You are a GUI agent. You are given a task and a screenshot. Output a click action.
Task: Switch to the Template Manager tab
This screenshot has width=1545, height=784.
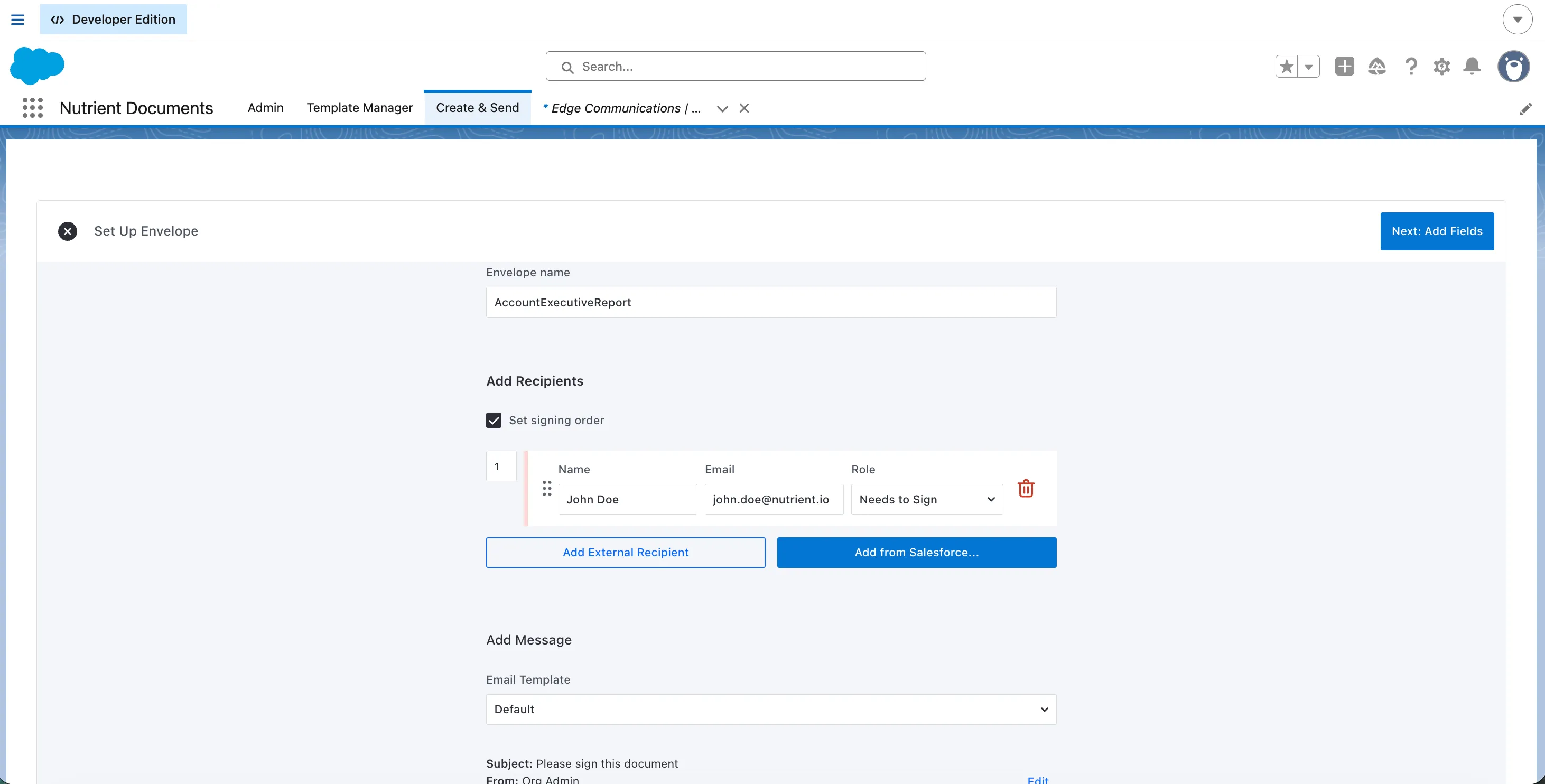(360, 108)
